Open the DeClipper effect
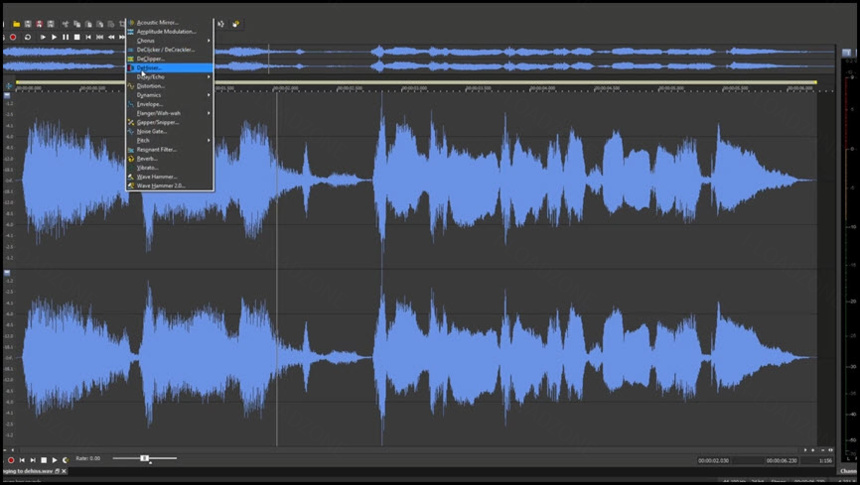 [170, 59]
